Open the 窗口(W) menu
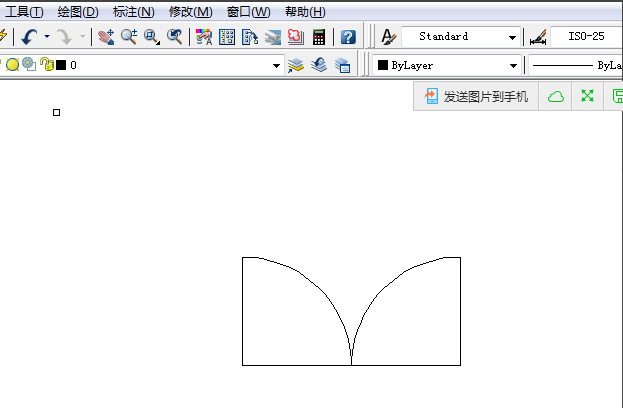 pyautogui.click(x=248, y=12)
